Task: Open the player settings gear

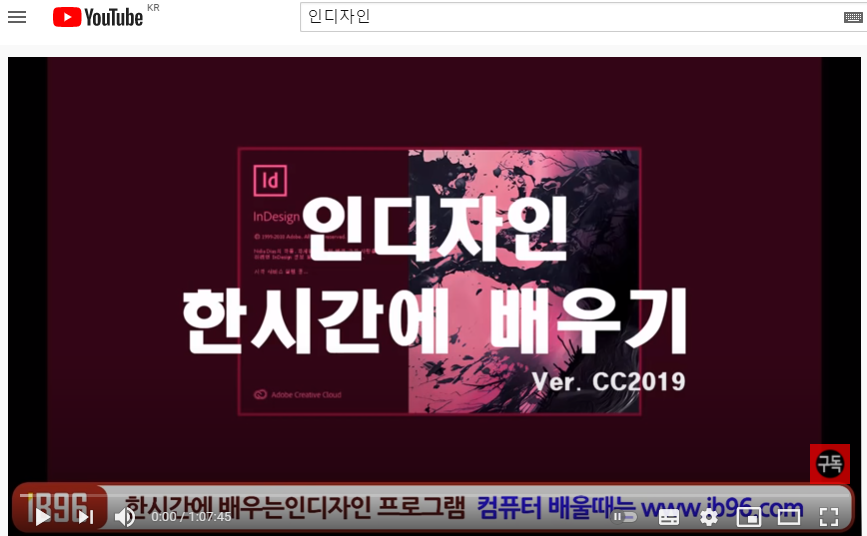Action: tap(709, 517)
